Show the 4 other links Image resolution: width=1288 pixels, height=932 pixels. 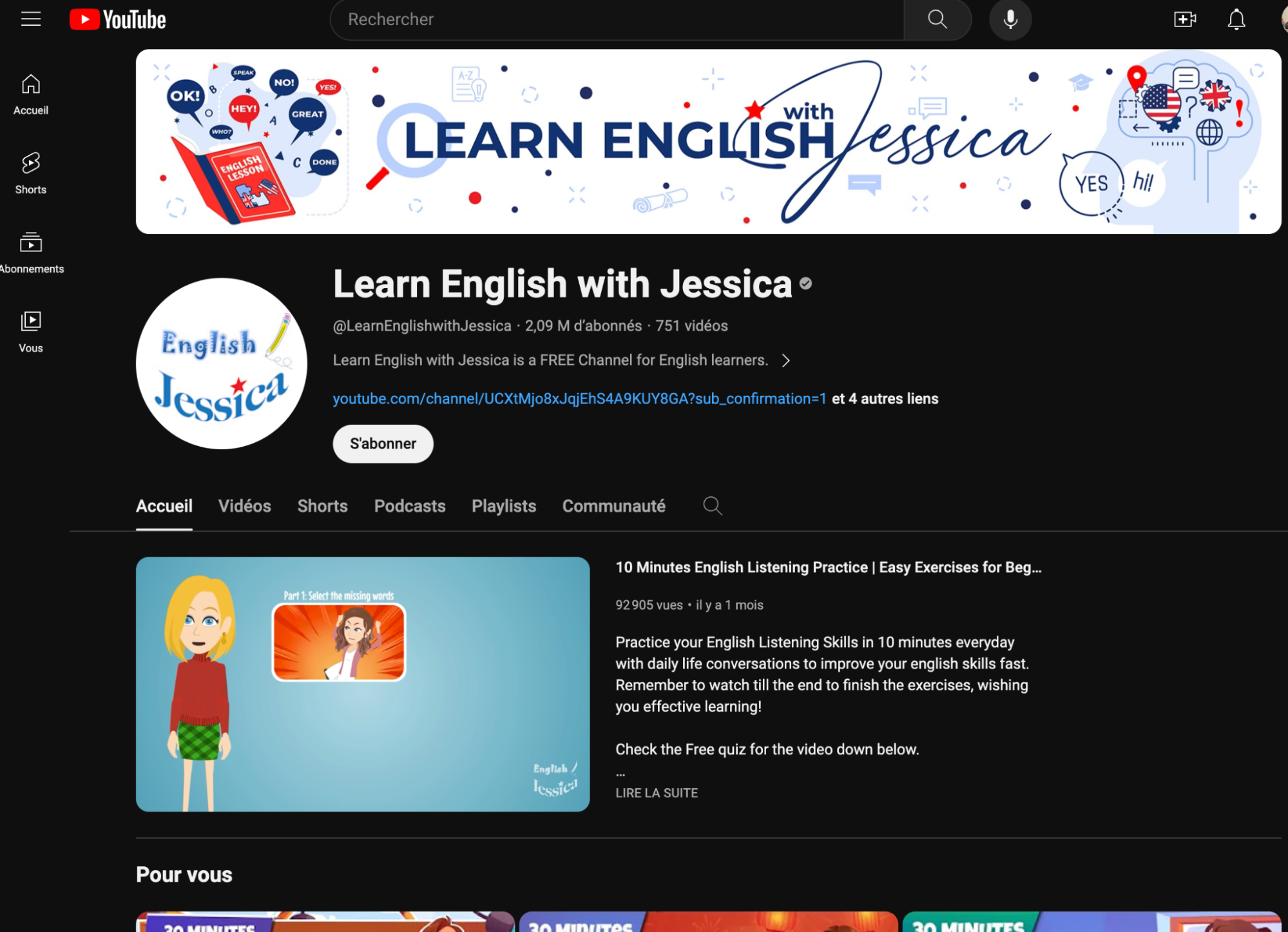coord(885,399)
